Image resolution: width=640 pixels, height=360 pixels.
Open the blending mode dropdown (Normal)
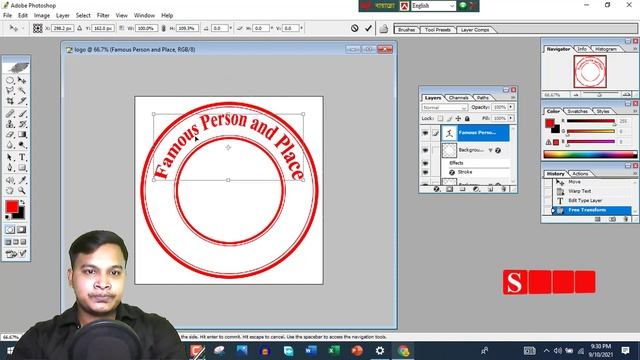tap(444, 107)
